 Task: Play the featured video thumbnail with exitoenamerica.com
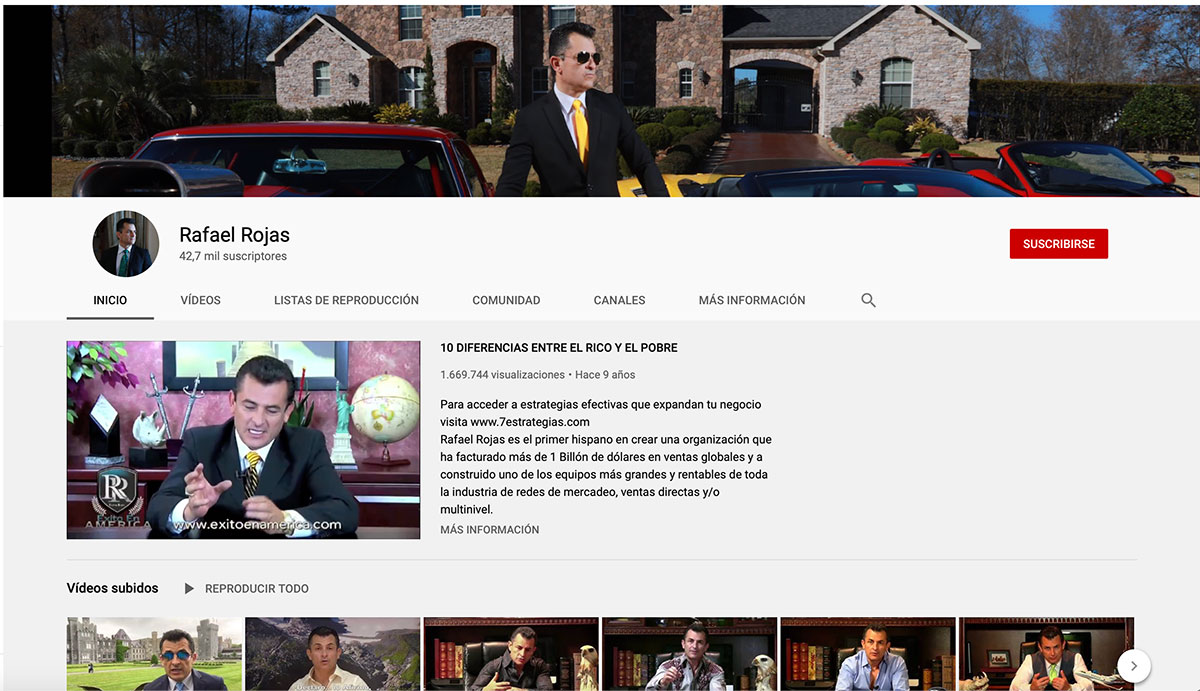(x=243, y=440)
